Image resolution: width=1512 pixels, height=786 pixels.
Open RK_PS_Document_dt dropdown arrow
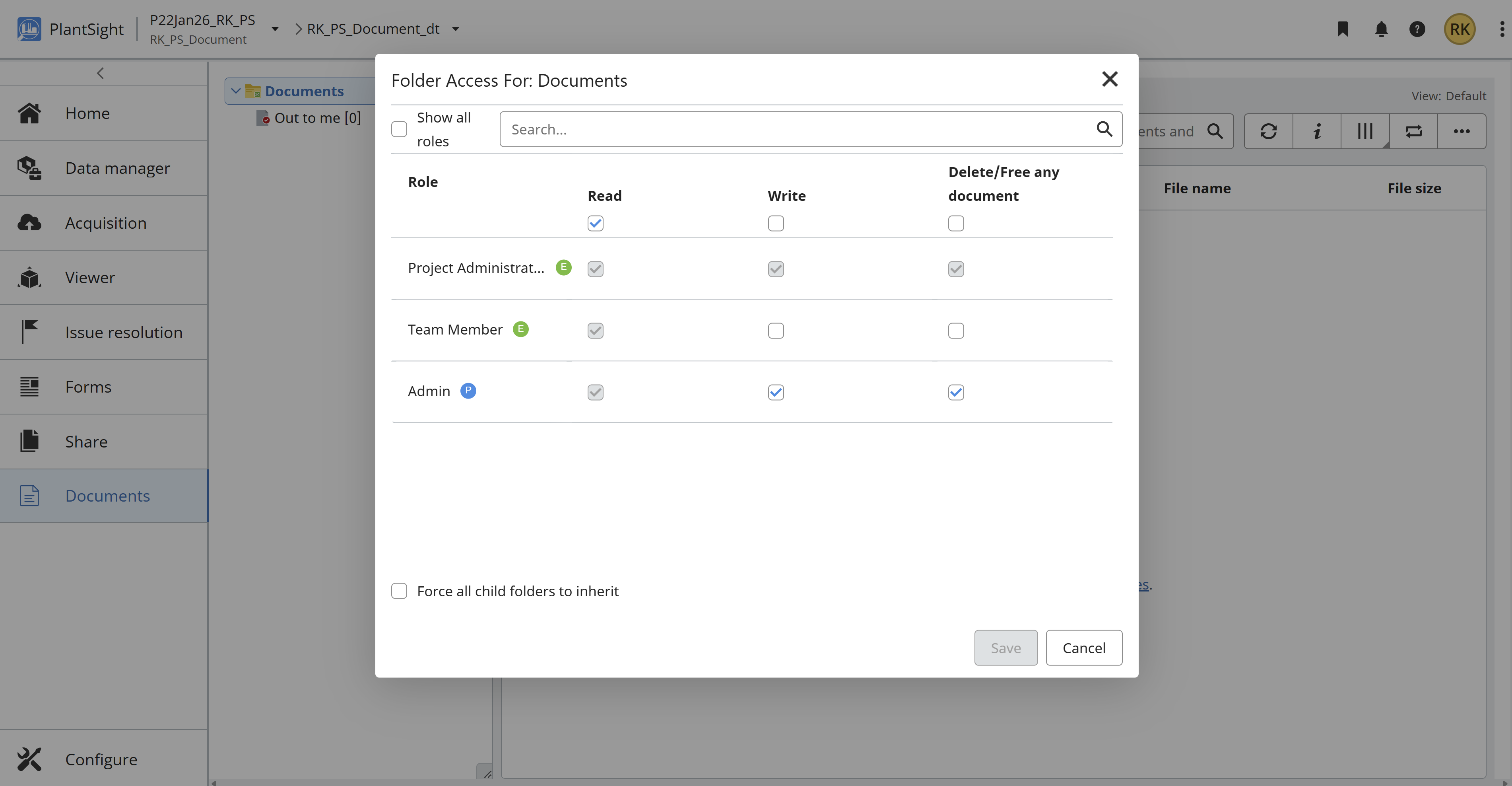[456, 29]
